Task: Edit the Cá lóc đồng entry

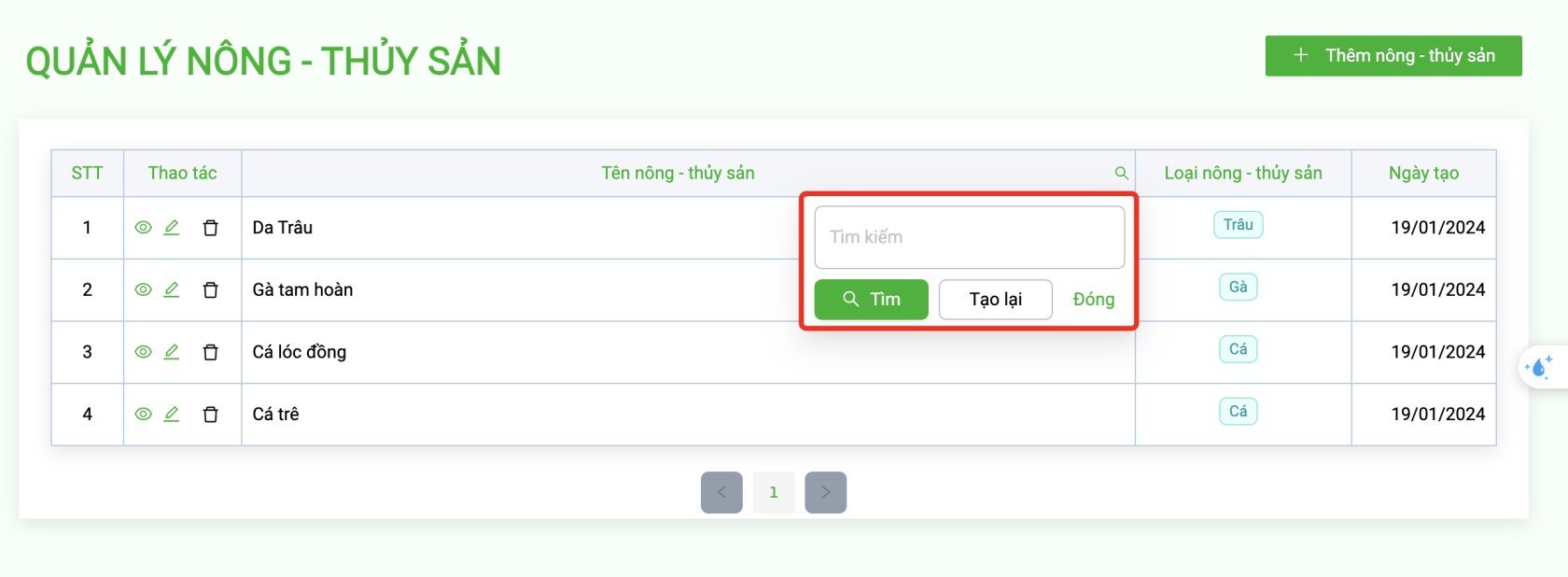Action: 172,352
